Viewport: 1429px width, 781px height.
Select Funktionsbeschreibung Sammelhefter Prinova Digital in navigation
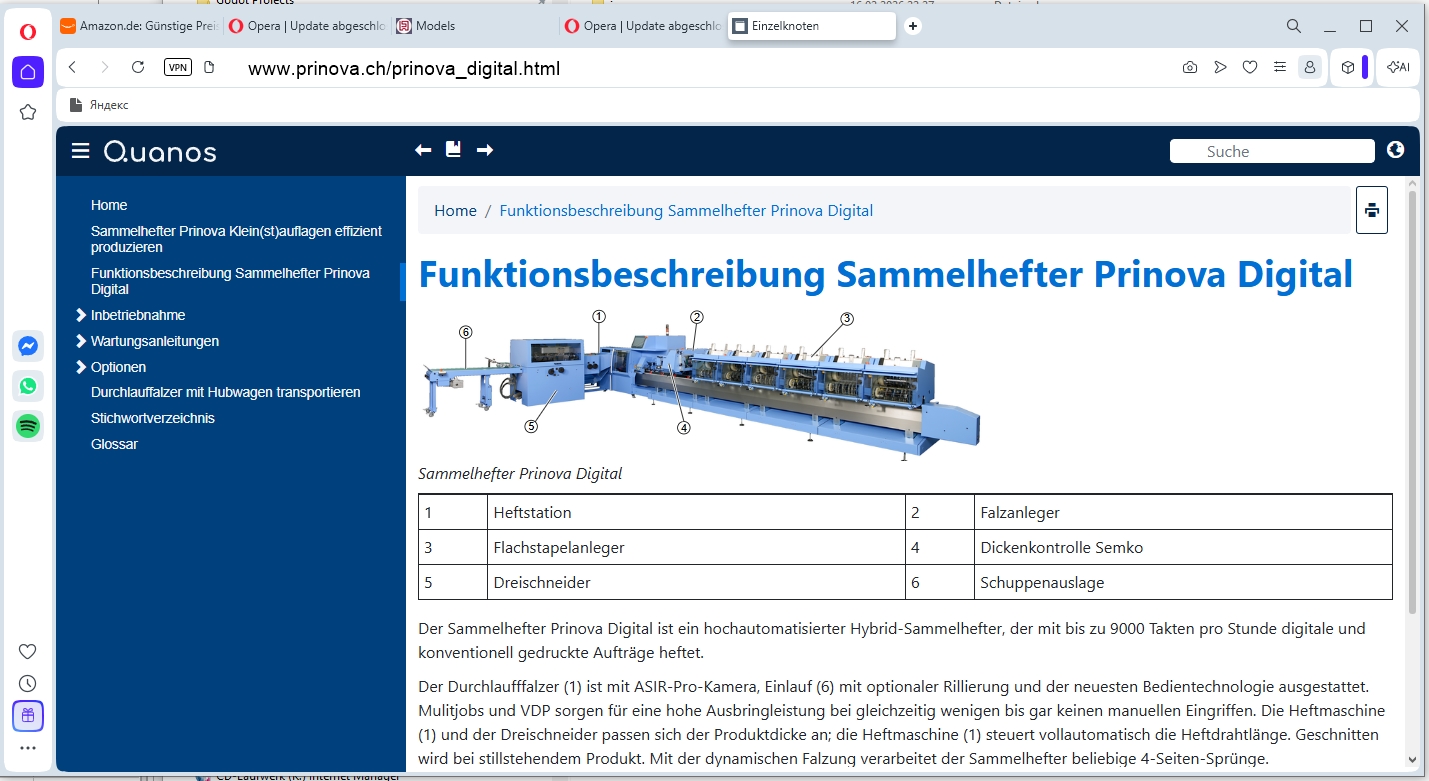230,281
